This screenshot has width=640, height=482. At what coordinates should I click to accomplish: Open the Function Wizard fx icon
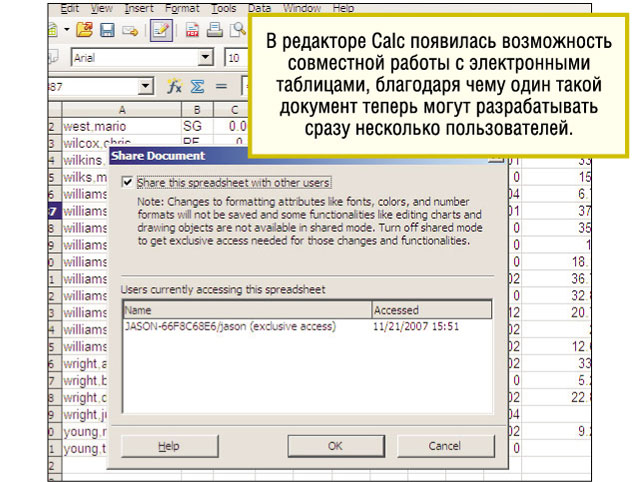[x=174, y=87]
